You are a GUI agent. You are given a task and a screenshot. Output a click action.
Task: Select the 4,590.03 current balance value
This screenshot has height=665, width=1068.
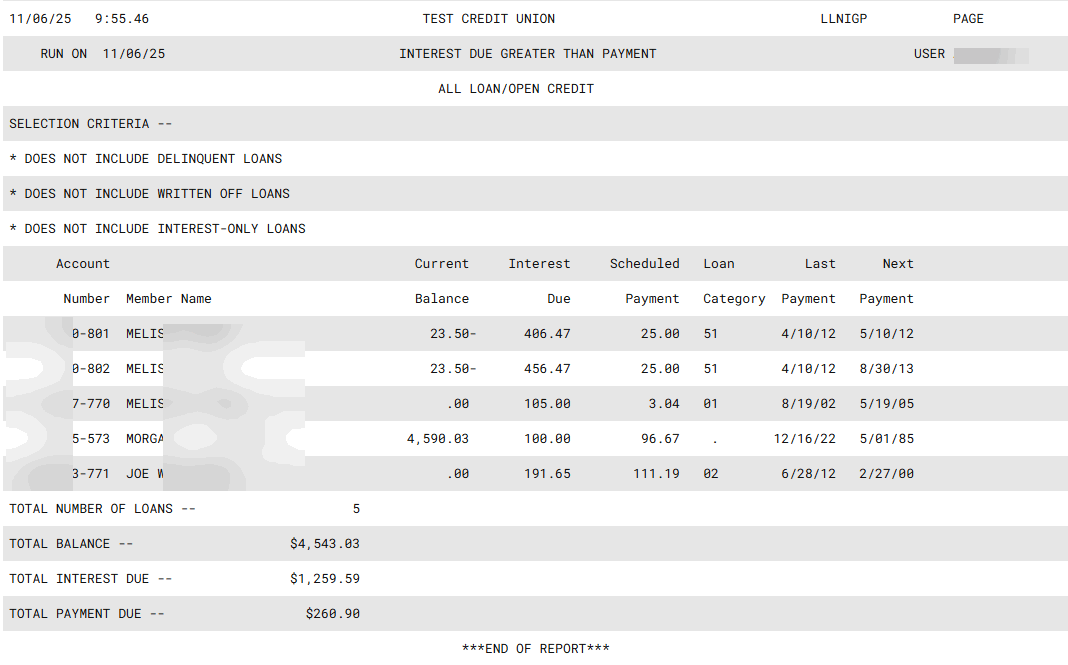(437, 439)
